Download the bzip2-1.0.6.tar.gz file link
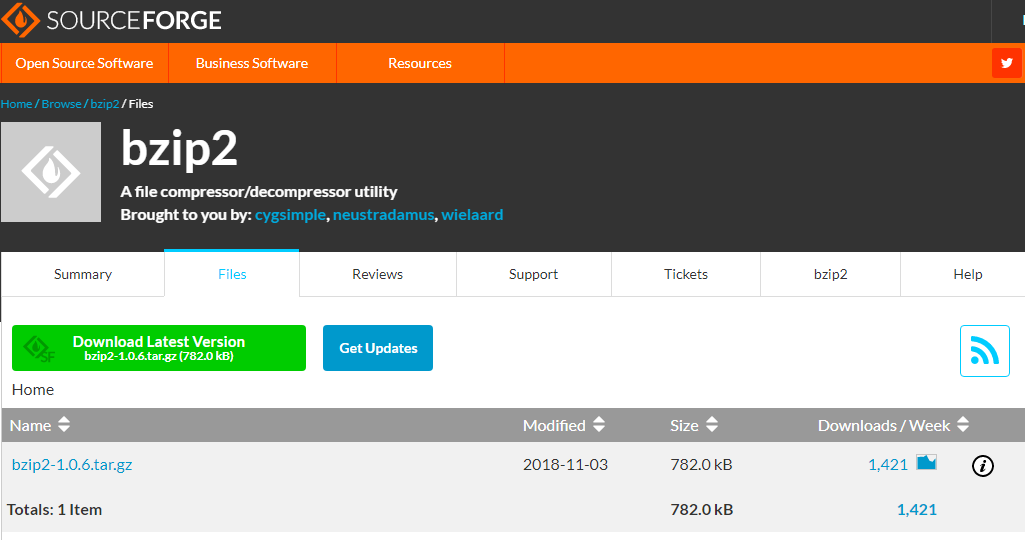This screenshot has height=540, width=1025. coord(72,465)
